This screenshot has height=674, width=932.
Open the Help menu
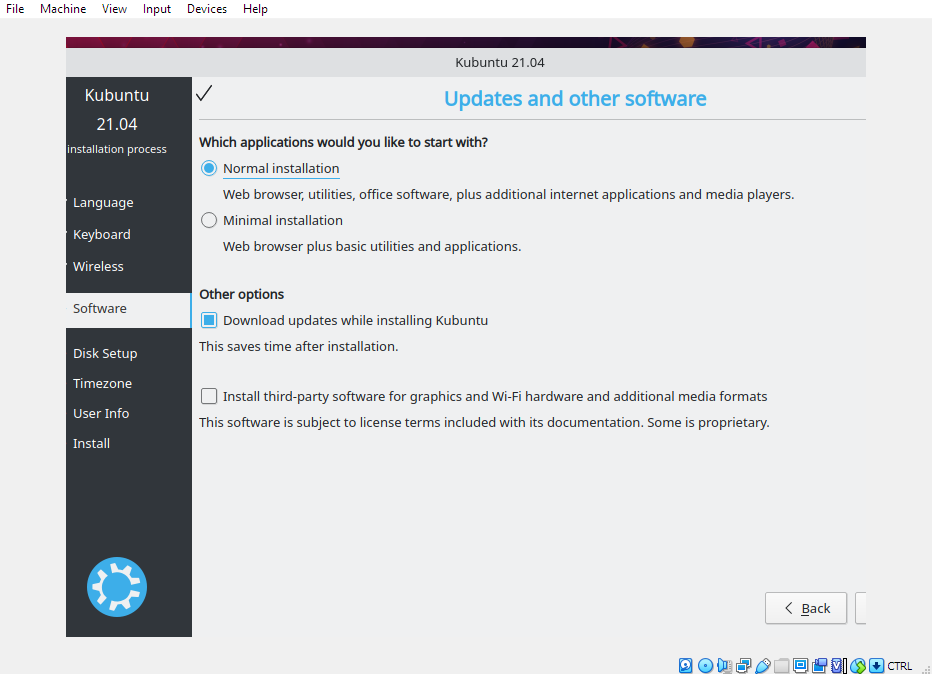pyautogui.click(x=255, y=9)
